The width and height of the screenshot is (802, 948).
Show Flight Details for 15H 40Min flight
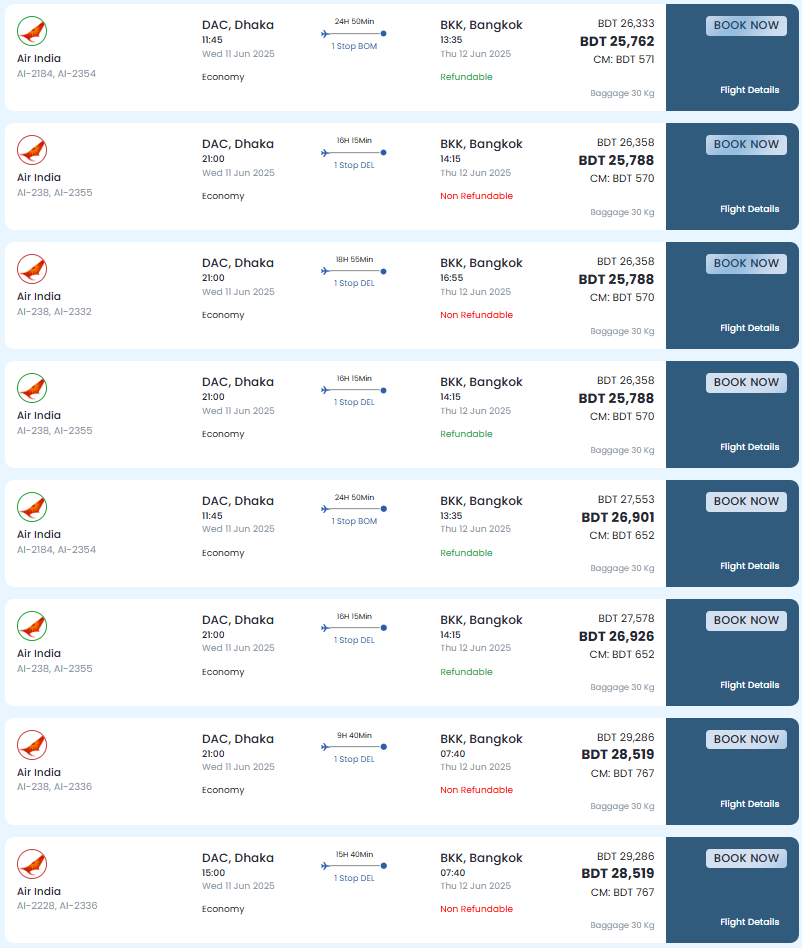click(749, 922)
